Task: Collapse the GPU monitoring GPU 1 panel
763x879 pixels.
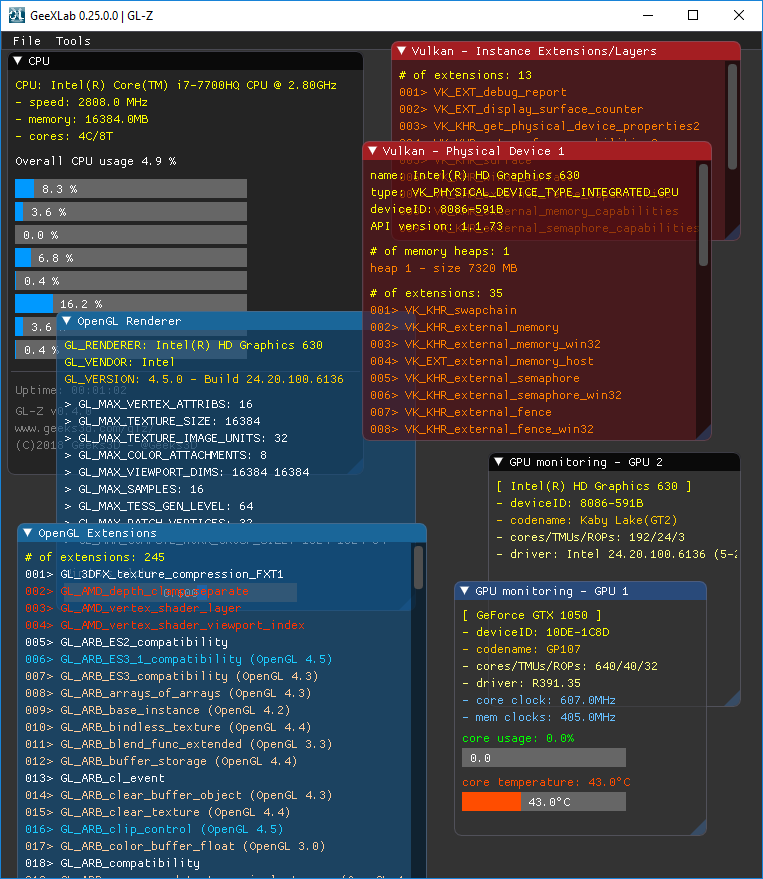Action: (464, 590)
